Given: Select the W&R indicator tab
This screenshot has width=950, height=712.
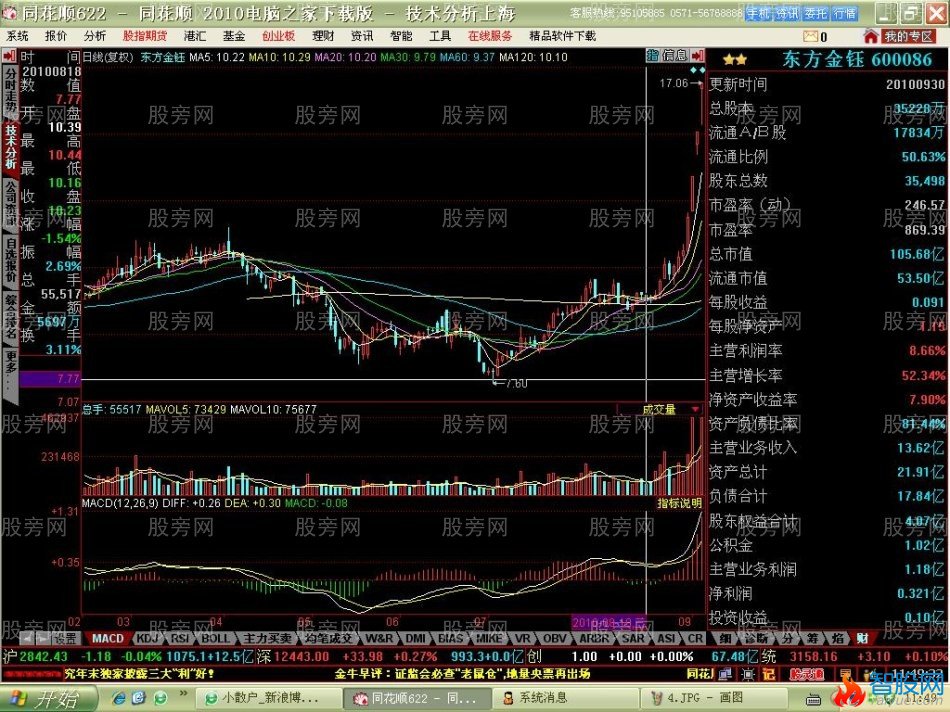Looking at the screenshot, I should 379,638.
